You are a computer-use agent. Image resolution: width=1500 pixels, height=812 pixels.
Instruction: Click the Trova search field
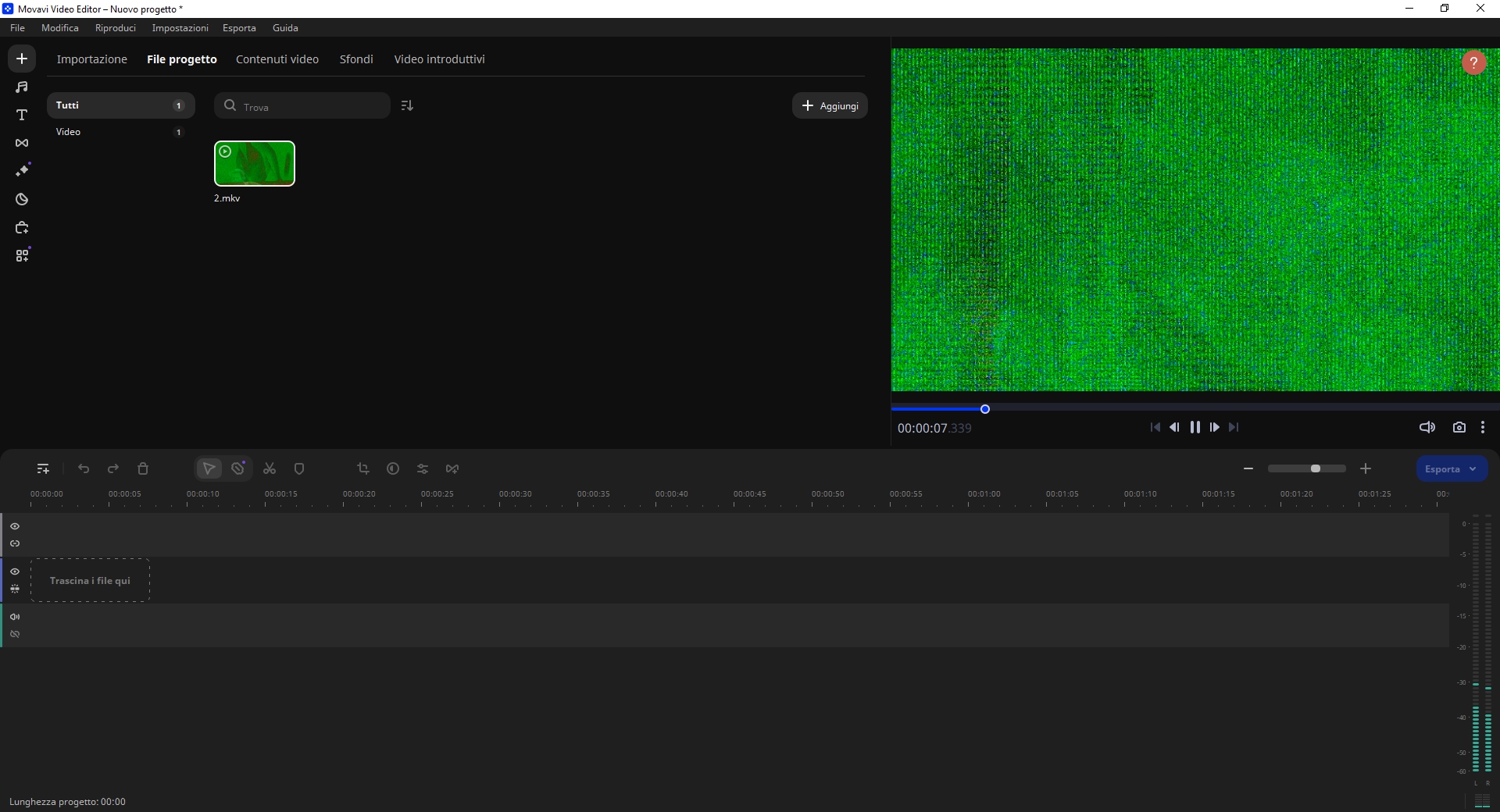tap(302, 105)
